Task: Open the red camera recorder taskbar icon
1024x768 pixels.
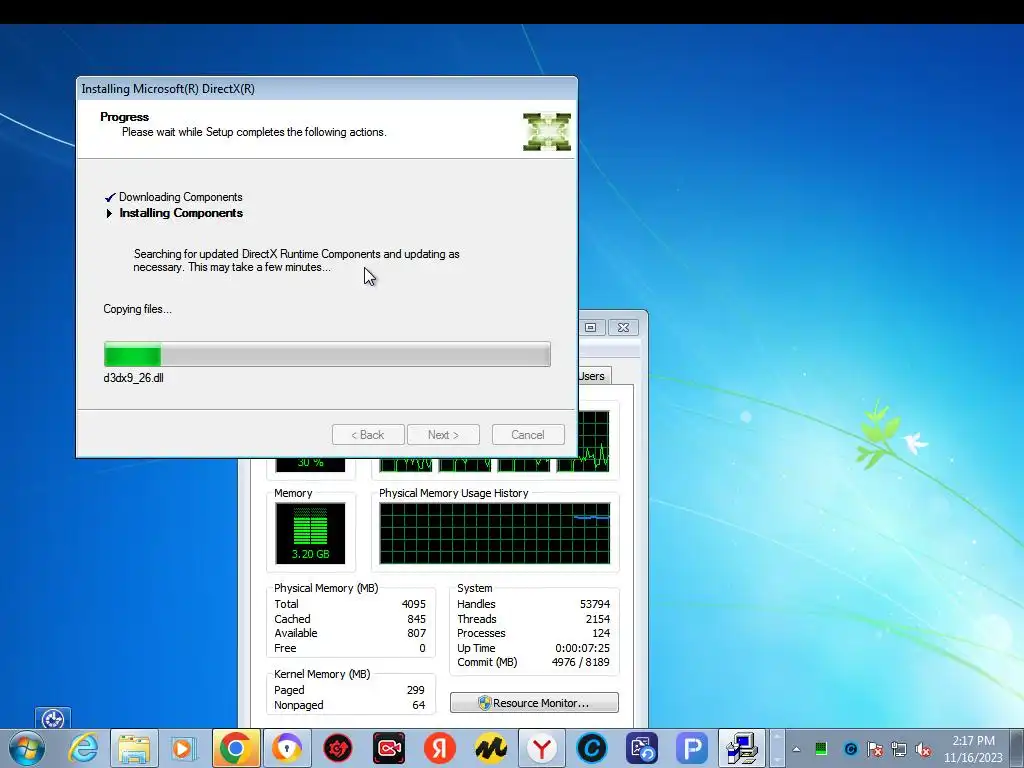Action: 389,748
